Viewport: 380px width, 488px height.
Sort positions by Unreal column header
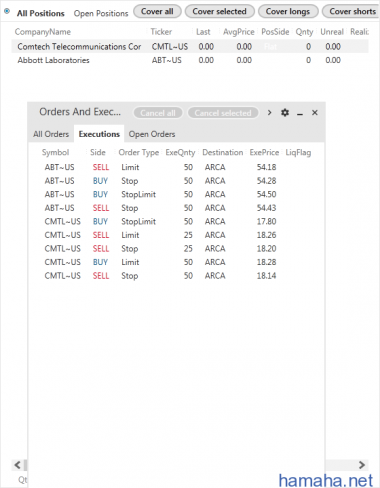click(x=332, y=32)
